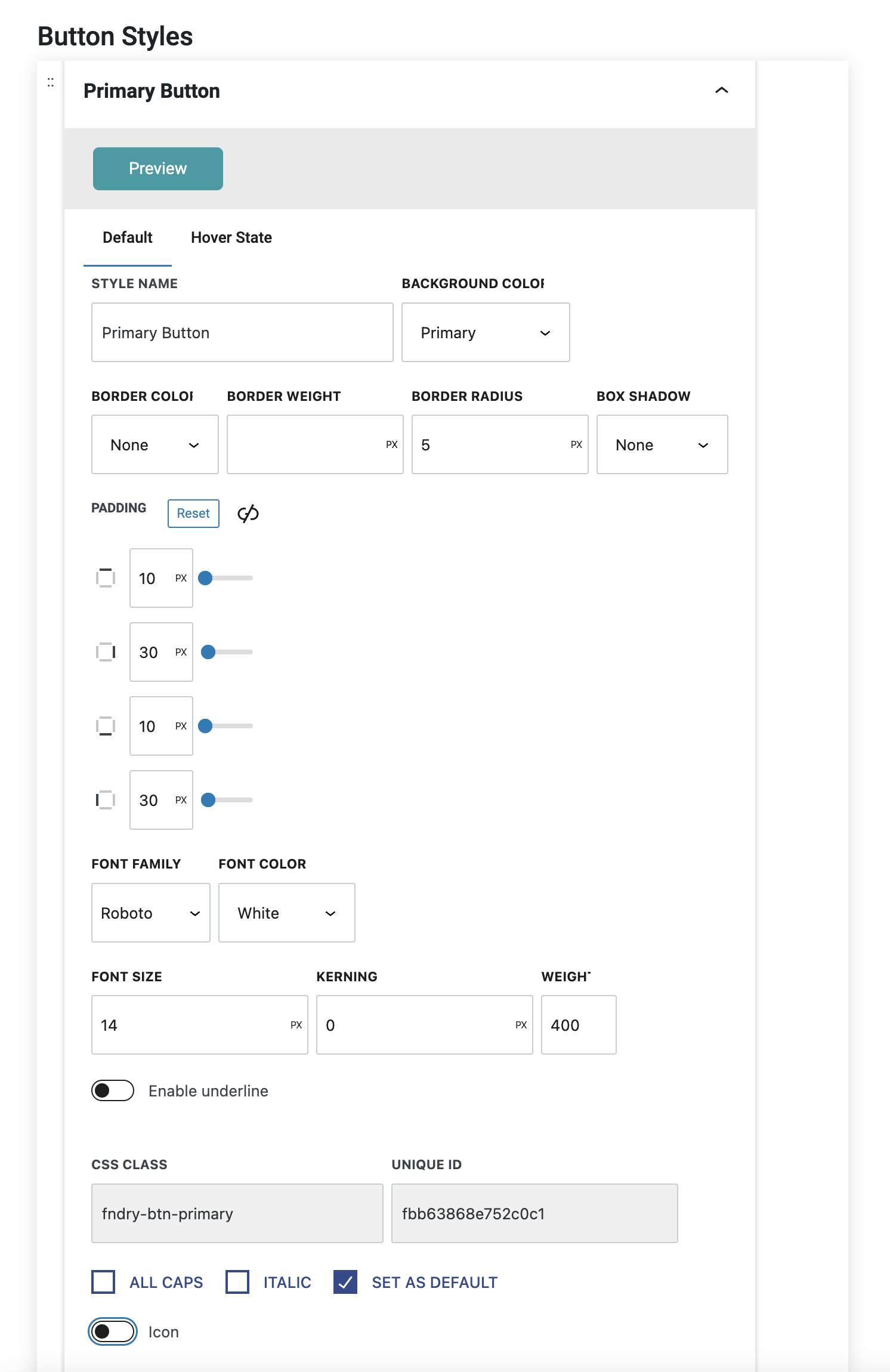Image resolution: width=890 pixels, height=1372 pixels.
Task: Click the right padding side icon
Action: click(106, 652)
